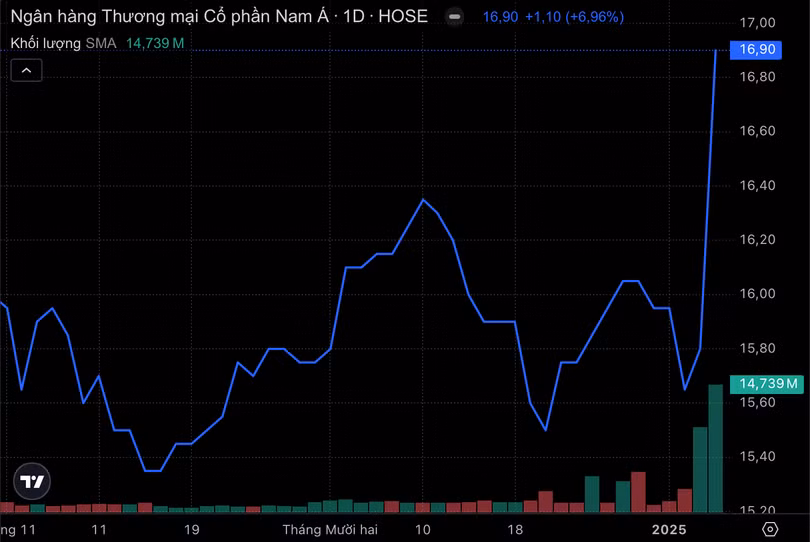Click the 19 date label on time axis

click(192, 529)
